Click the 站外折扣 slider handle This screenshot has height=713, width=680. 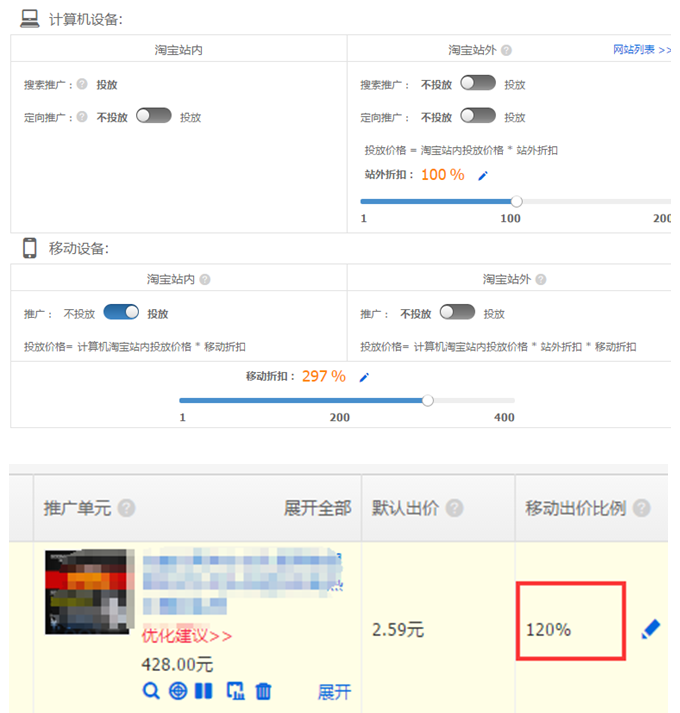pos(516,201)
